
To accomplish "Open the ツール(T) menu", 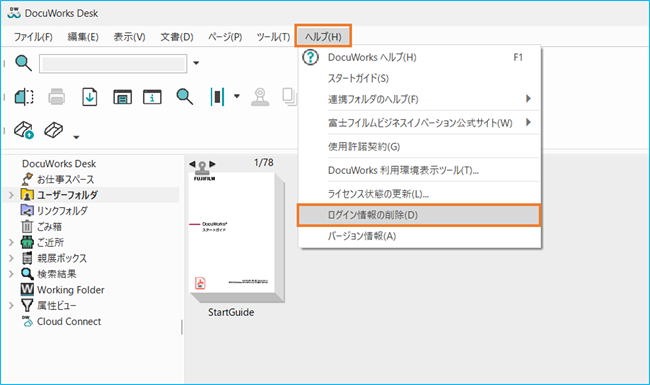I will pos(273,37).
